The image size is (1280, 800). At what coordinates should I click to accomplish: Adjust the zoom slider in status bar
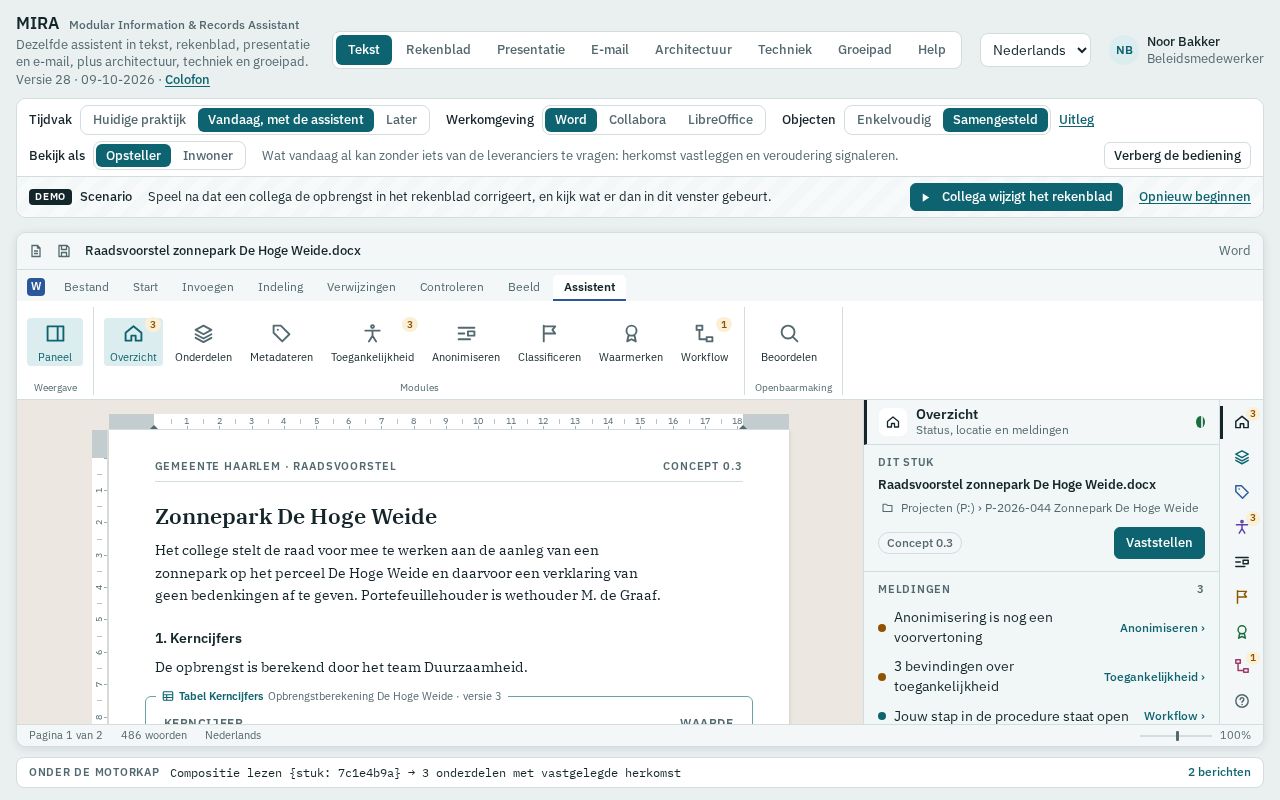click(x=1176, y=736)
